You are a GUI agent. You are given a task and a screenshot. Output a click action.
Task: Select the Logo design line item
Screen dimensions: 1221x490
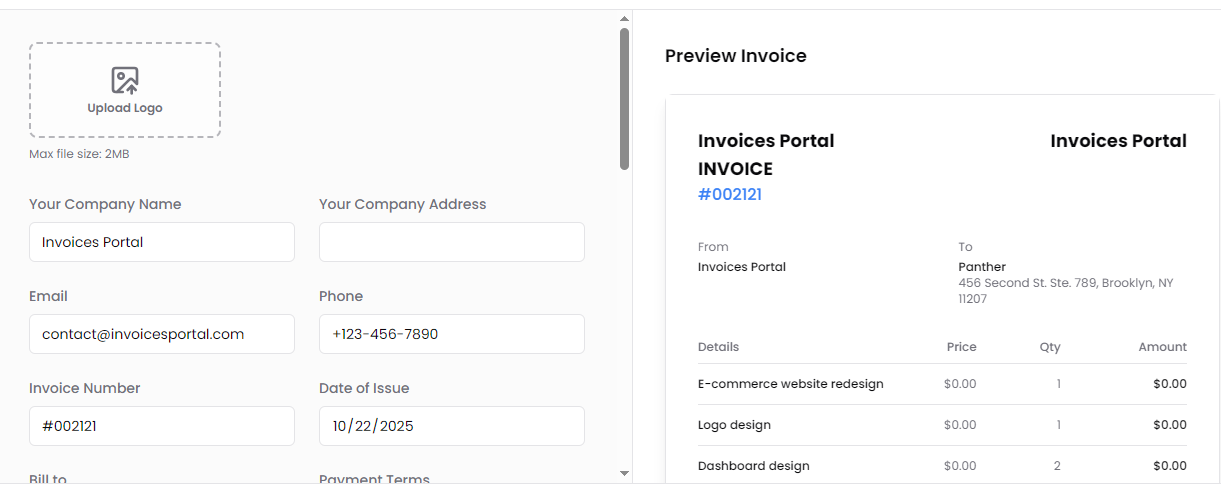click(735, 425)
